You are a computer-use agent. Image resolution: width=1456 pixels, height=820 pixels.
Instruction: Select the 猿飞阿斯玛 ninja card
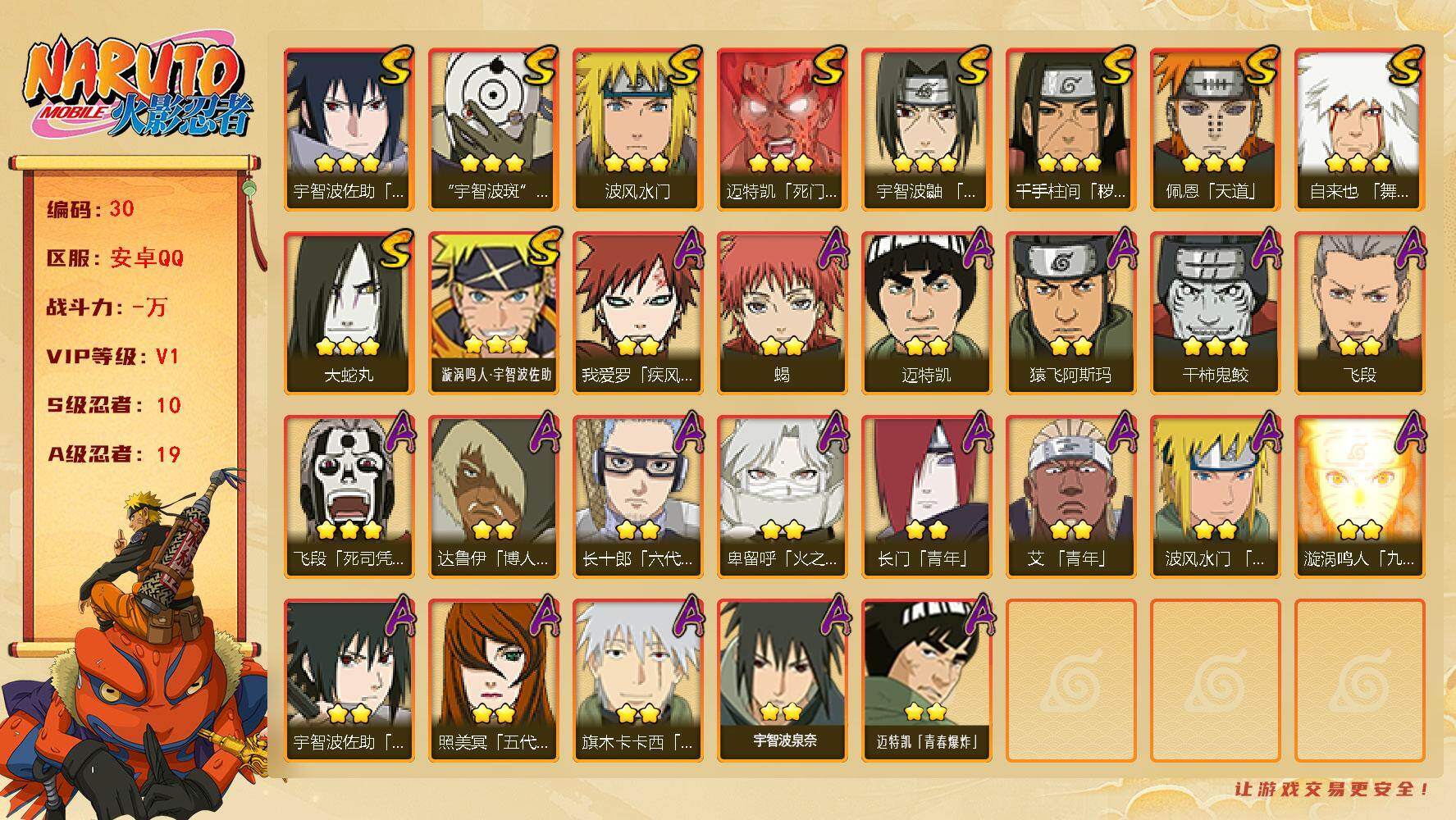click(x=1070, y=313)
